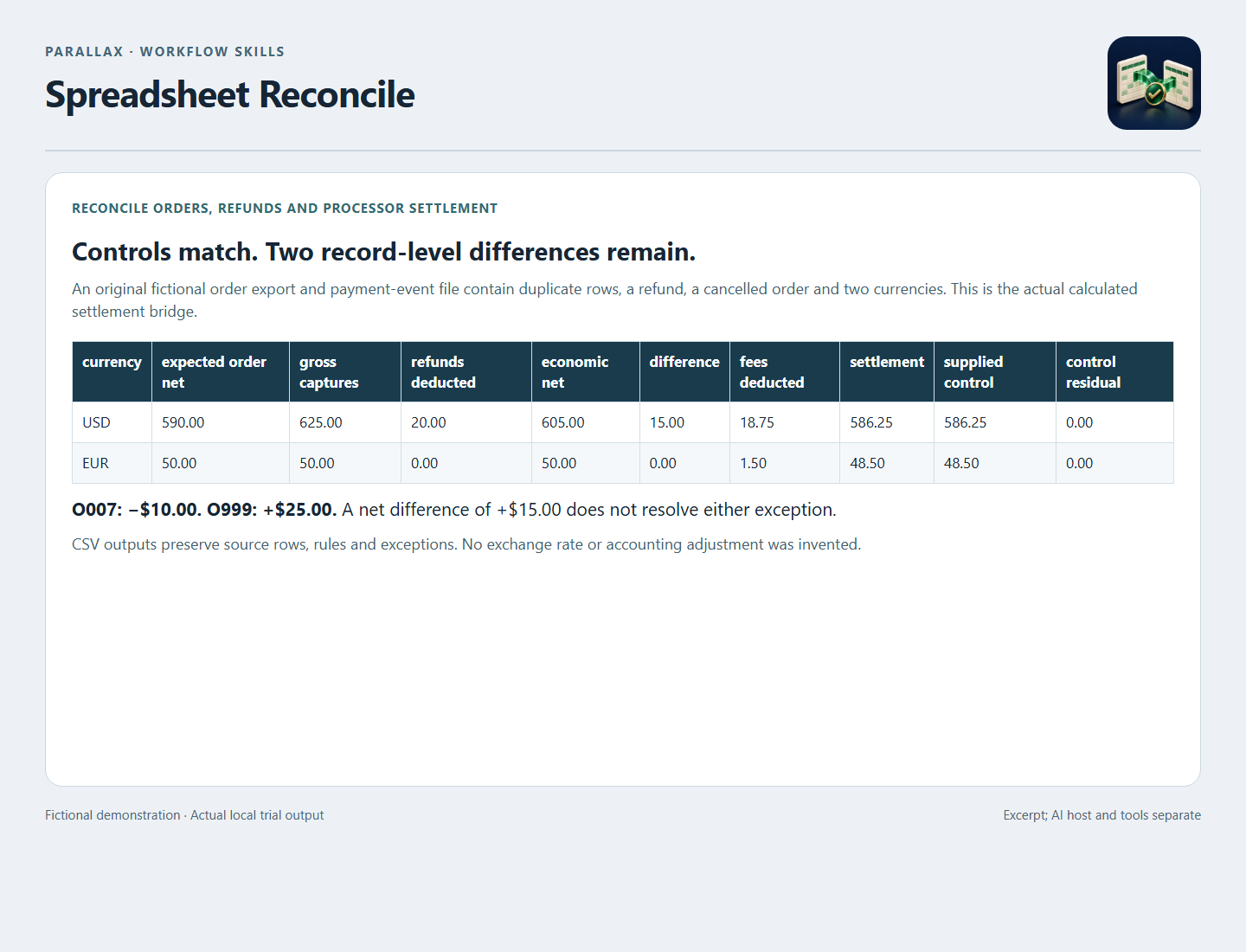The image size is (1246, 952).
Task: Select the 'refunds deducted' column header
Action: tap(466, 372)
